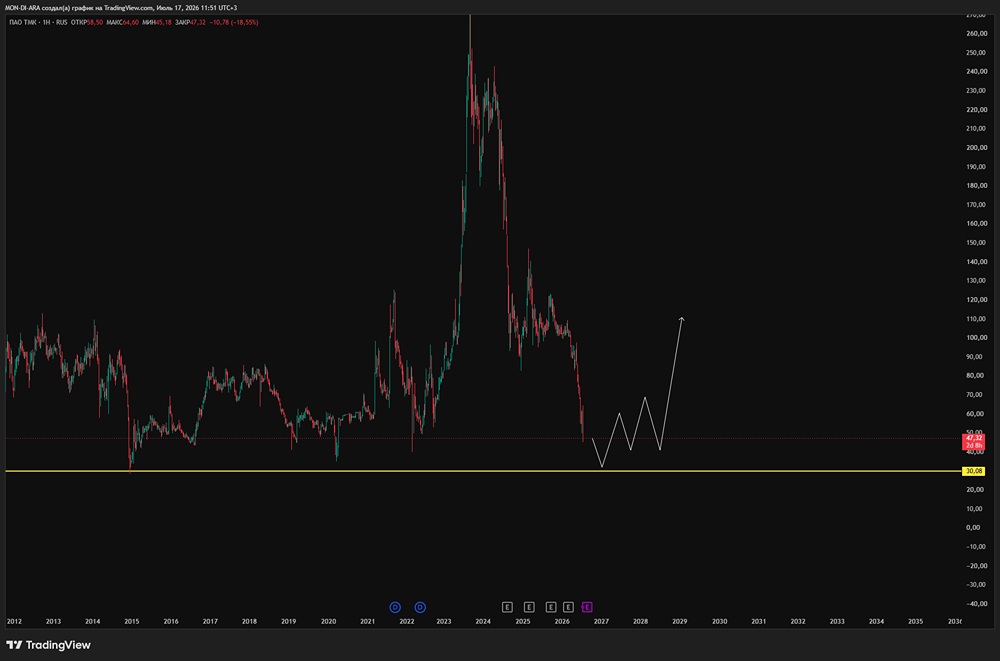Image resolution: width=1000 pixels, height=661 pixels.
Task: Select the yellow 30,08 price label
Action: pyautogui.click(x=973, y=471)
